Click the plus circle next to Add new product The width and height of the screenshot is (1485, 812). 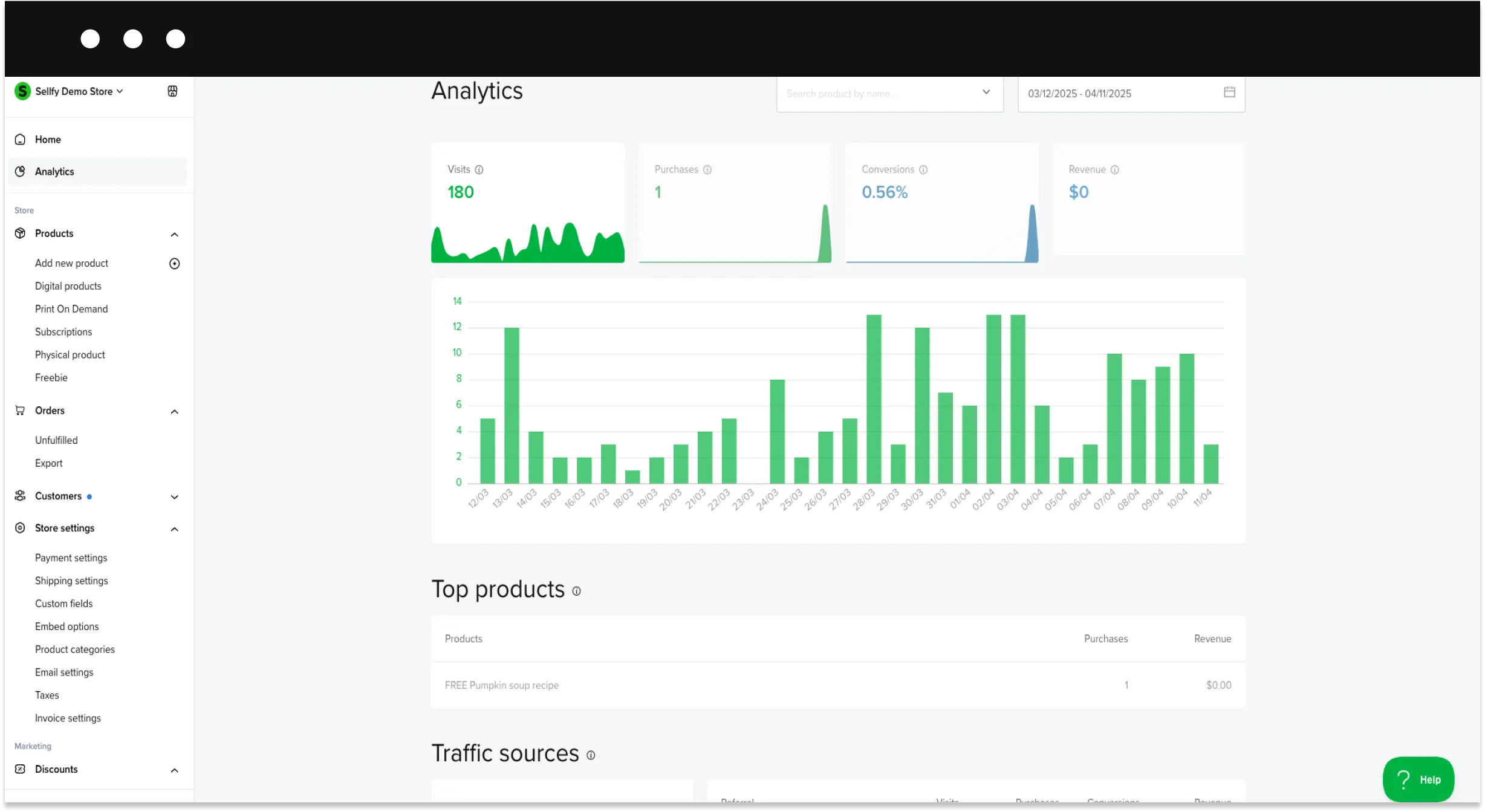coord(175,264)
